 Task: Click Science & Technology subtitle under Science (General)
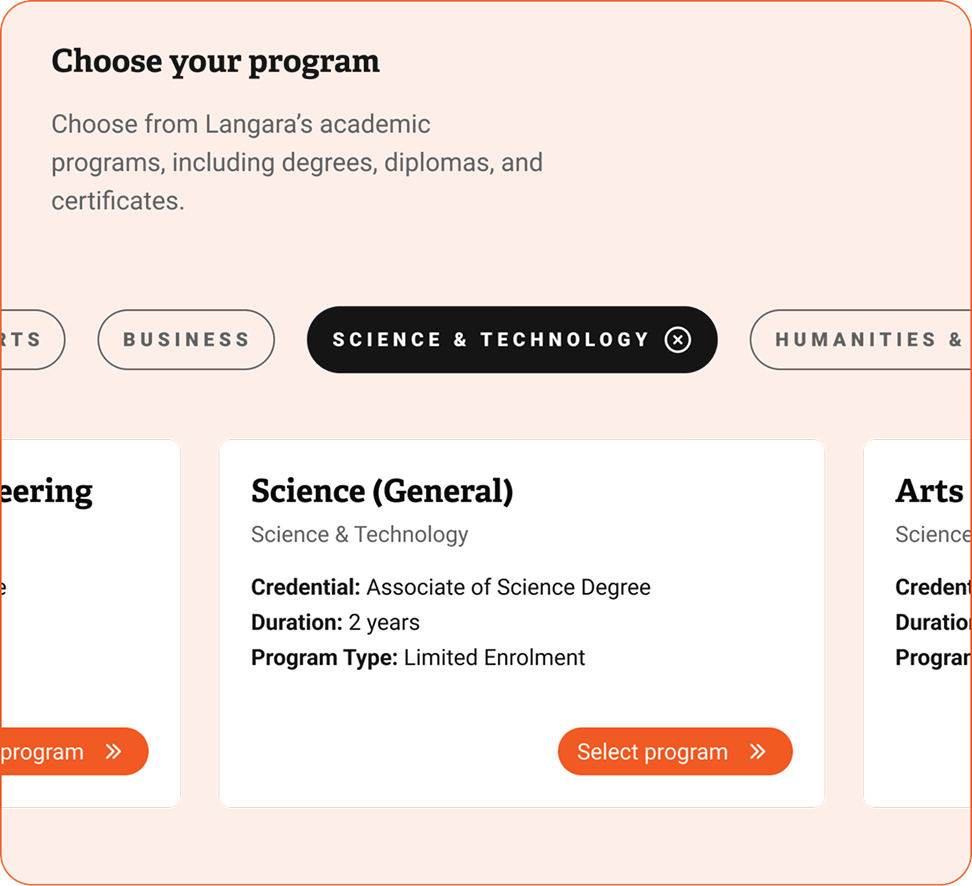(x=360, y=534)
